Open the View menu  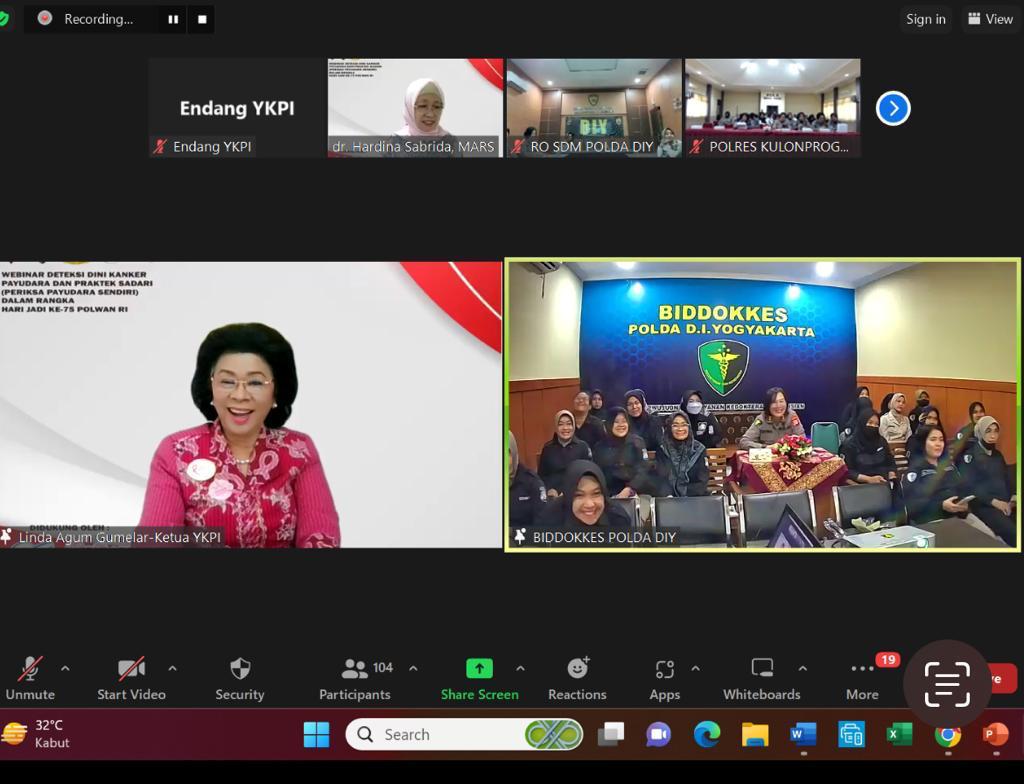989,19
